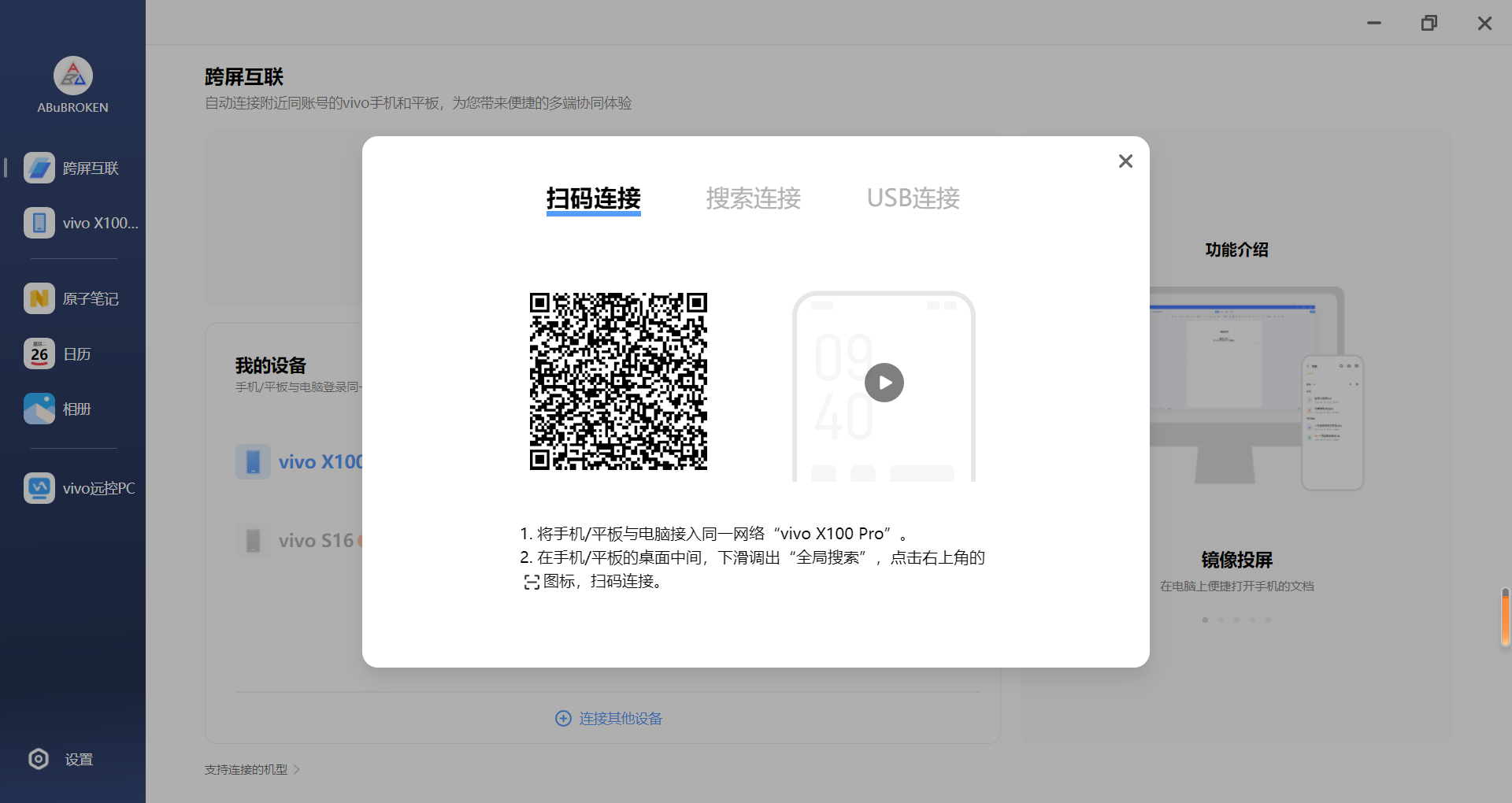The width and height of the screenshot is (1512, 803).
Task: Select the vivo S16 device icon
Action: click(253, 541)
